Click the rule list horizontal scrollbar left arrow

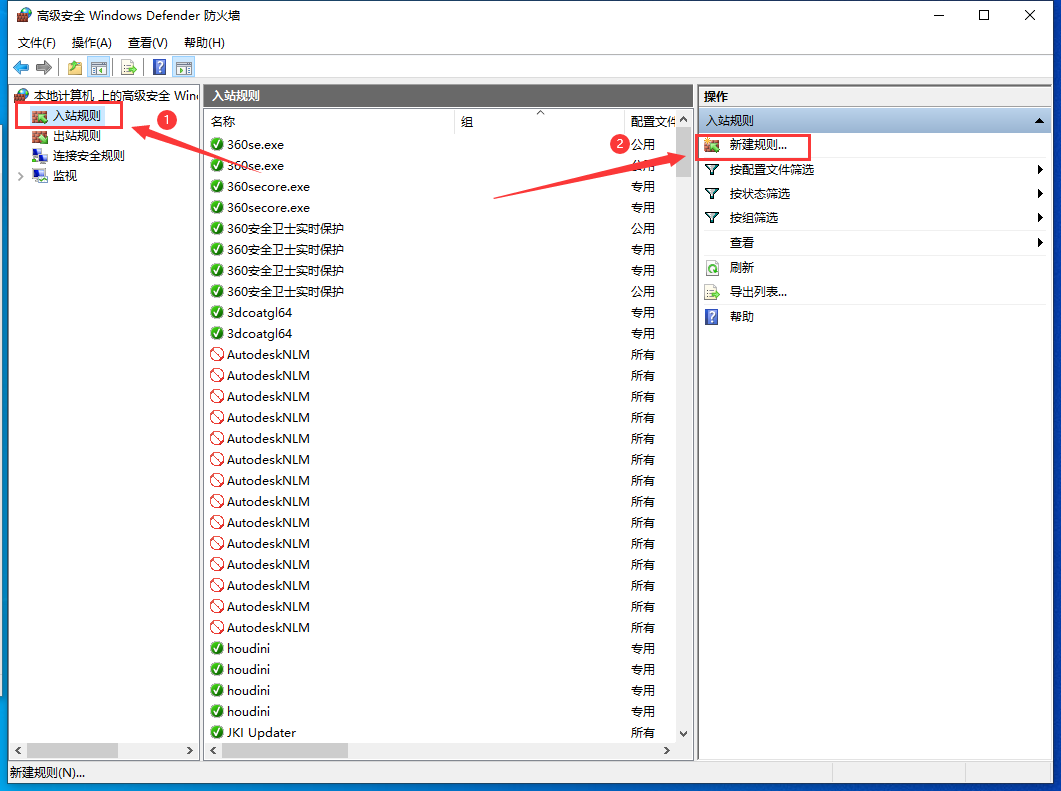pyautogui.click(x=214, y=750)
